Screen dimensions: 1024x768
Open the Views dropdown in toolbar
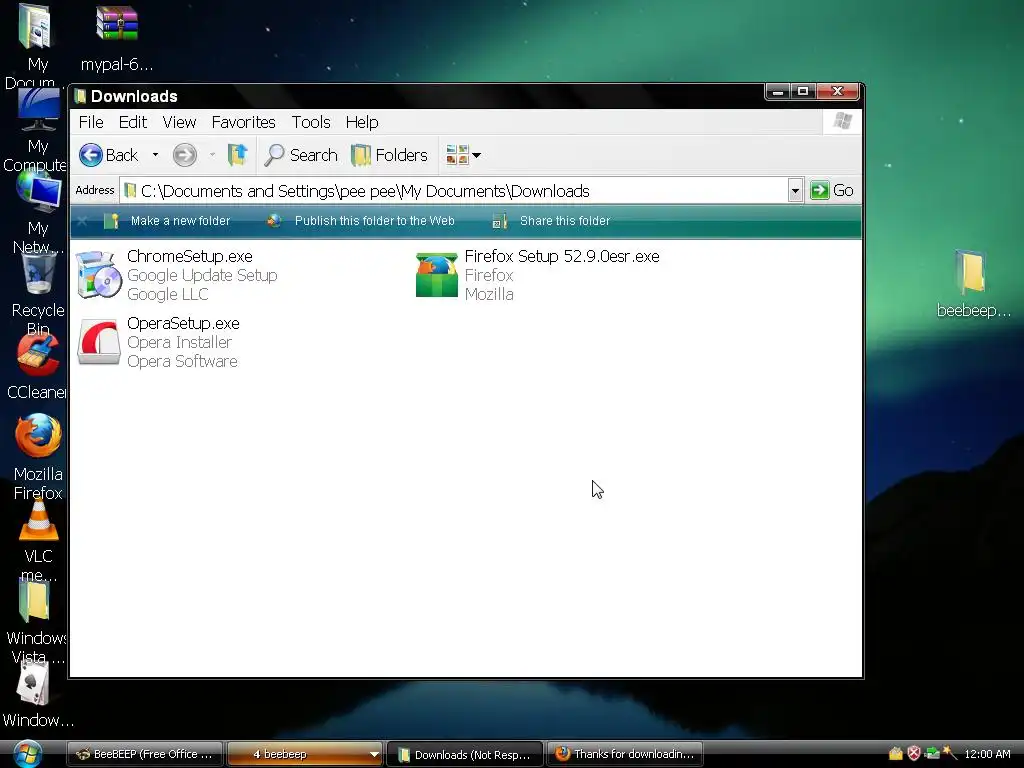tap(463, 155)
